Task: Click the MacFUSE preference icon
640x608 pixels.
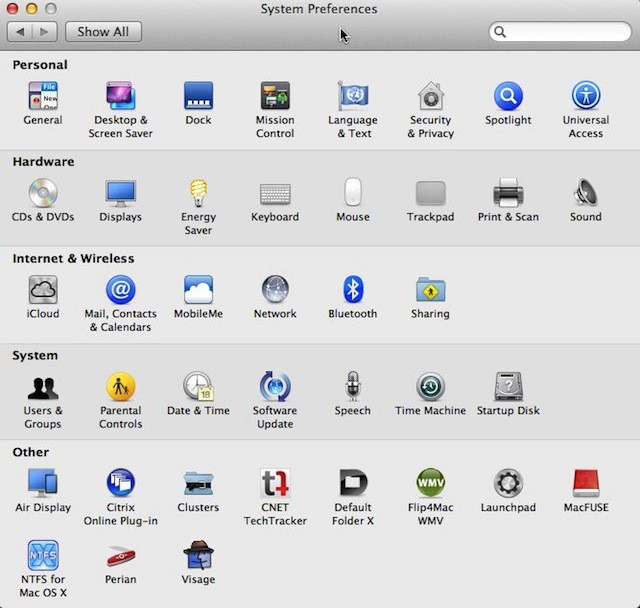Action: (586, 484)
